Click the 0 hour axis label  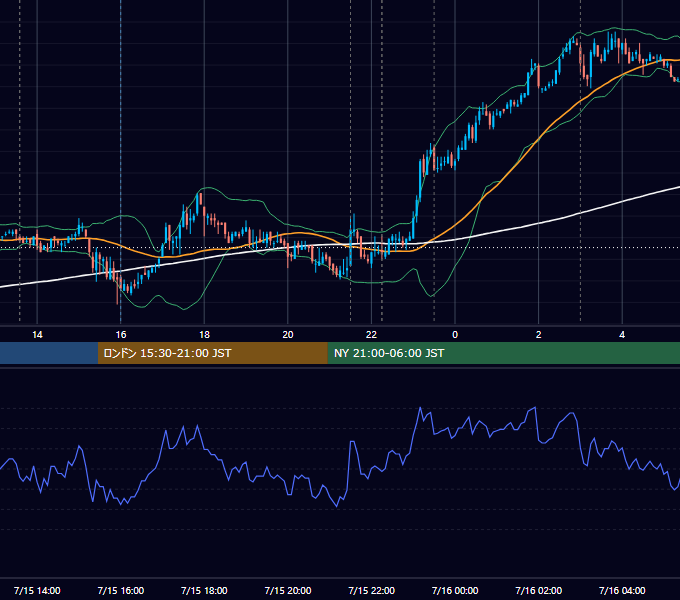455,335
